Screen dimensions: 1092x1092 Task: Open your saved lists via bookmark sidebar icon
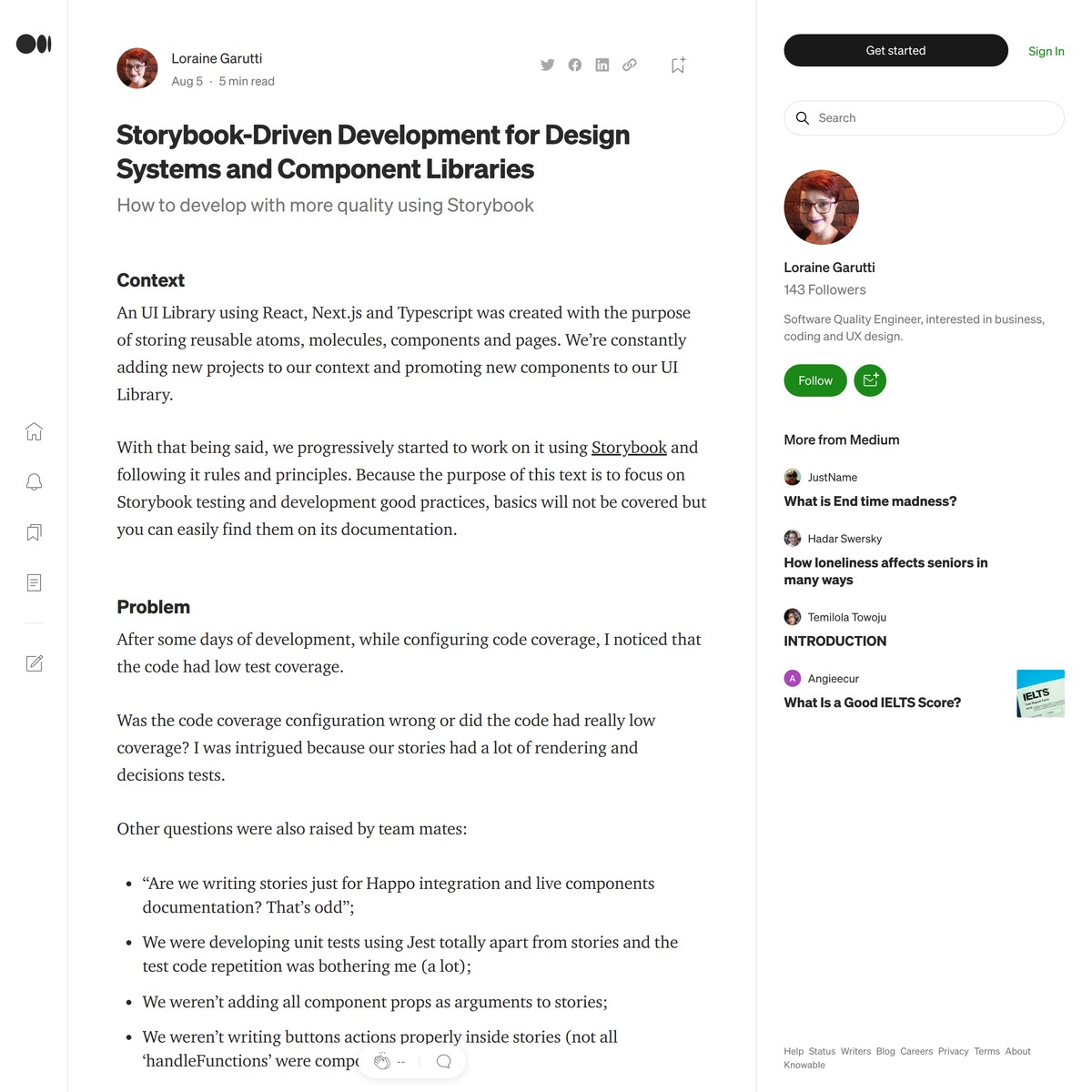pyautogui.click(x=34, y=531)
